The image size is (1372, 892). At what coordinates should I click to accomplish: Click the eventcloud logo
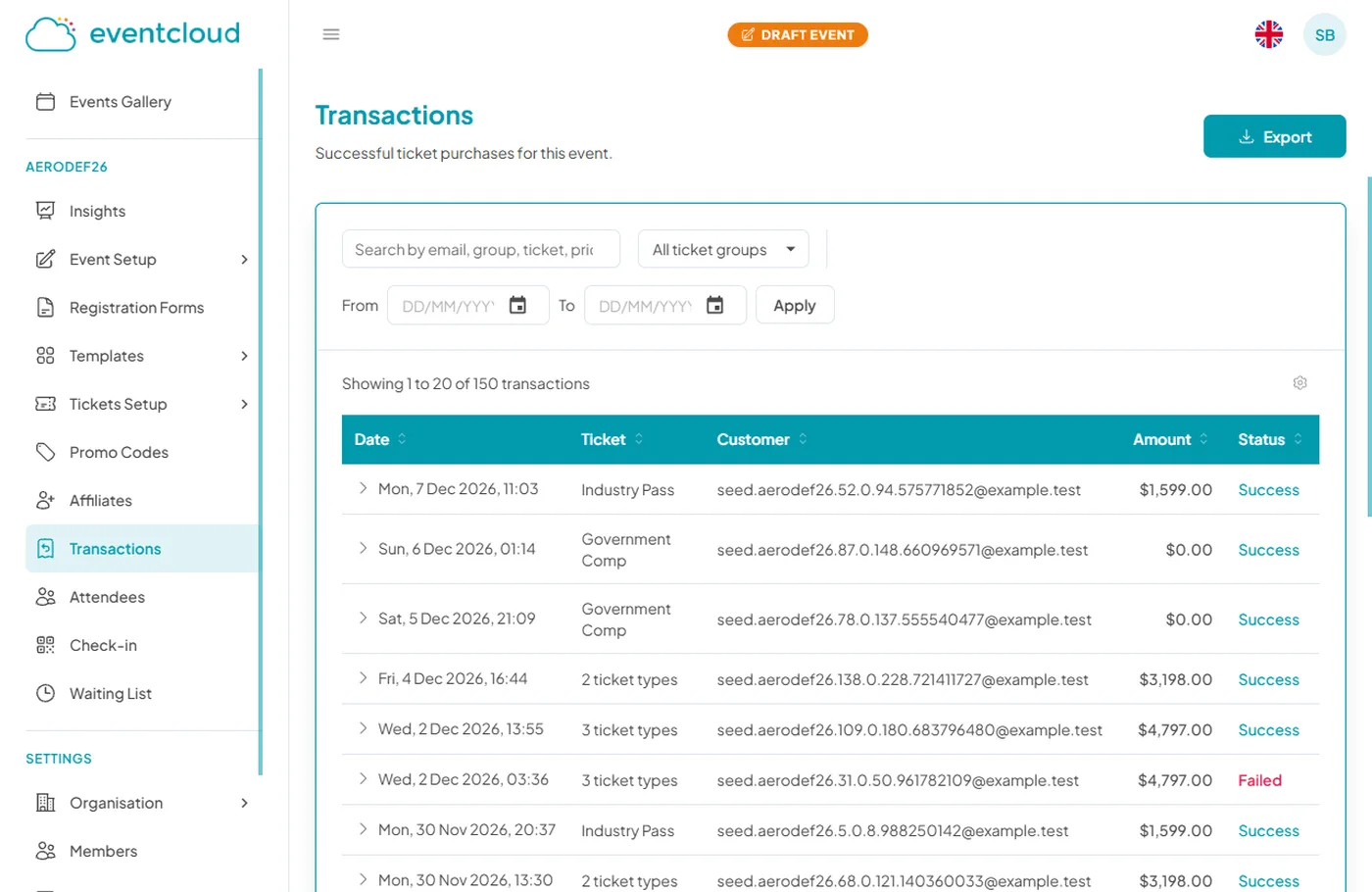click(x=132, y=33)
